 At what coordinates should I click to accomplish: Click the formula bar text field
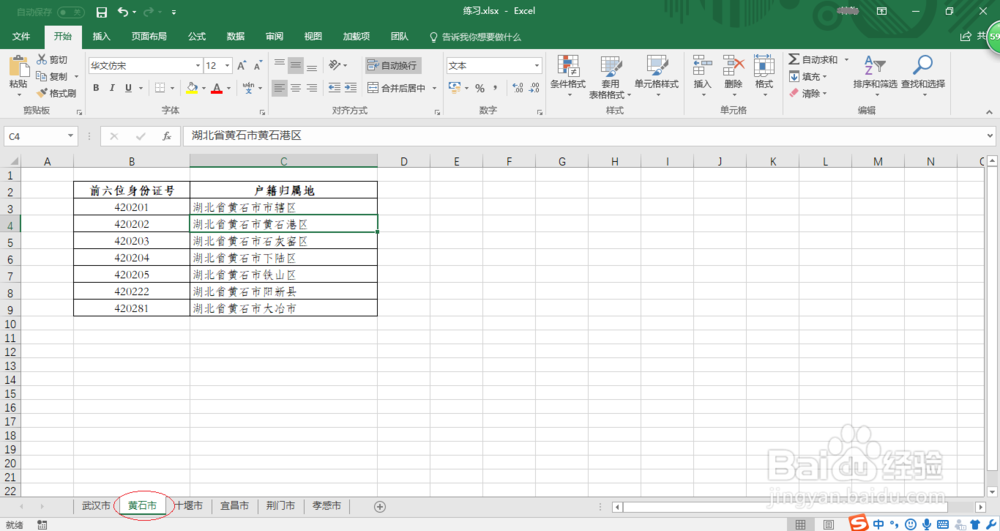point(584,136)
